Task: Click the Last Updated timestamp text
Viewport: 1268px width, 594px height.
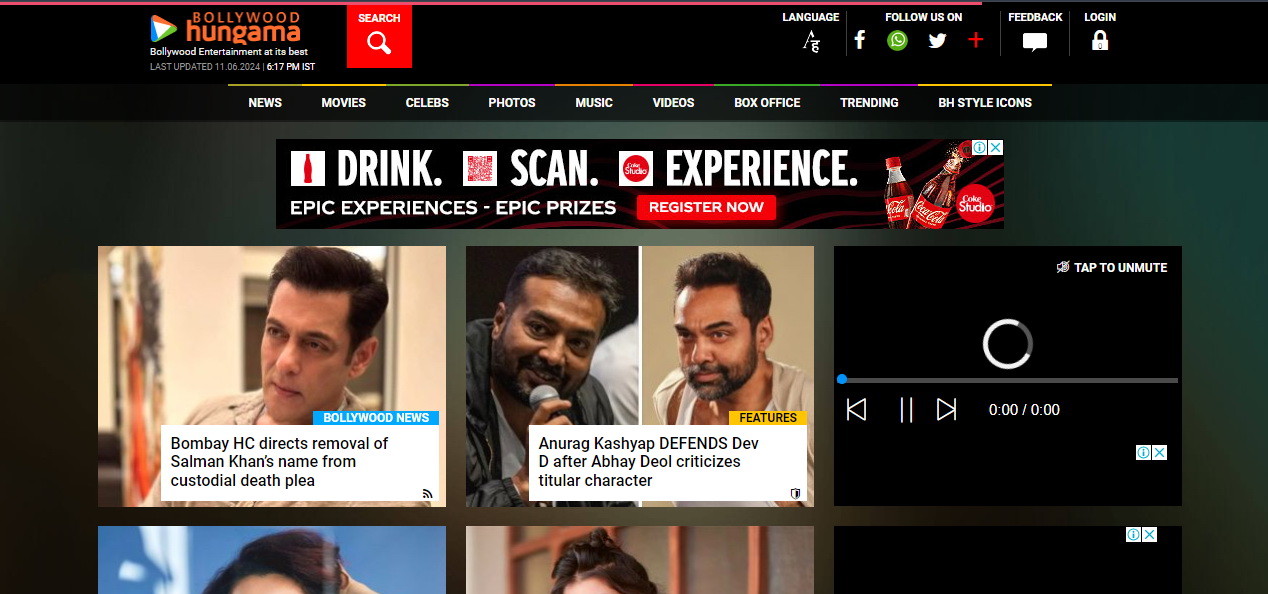Action: (x=232, y=67)
